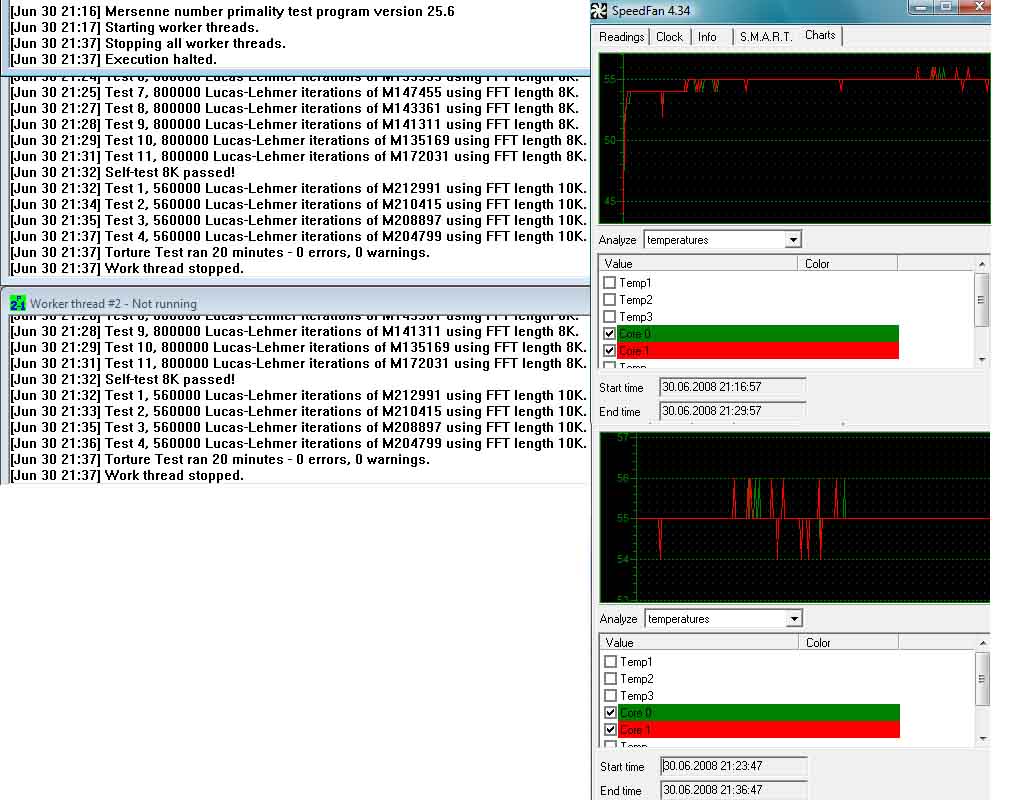Click the "Execution halted." log line
Viewport: 1024px width, 800px height.
click(112, 59)
